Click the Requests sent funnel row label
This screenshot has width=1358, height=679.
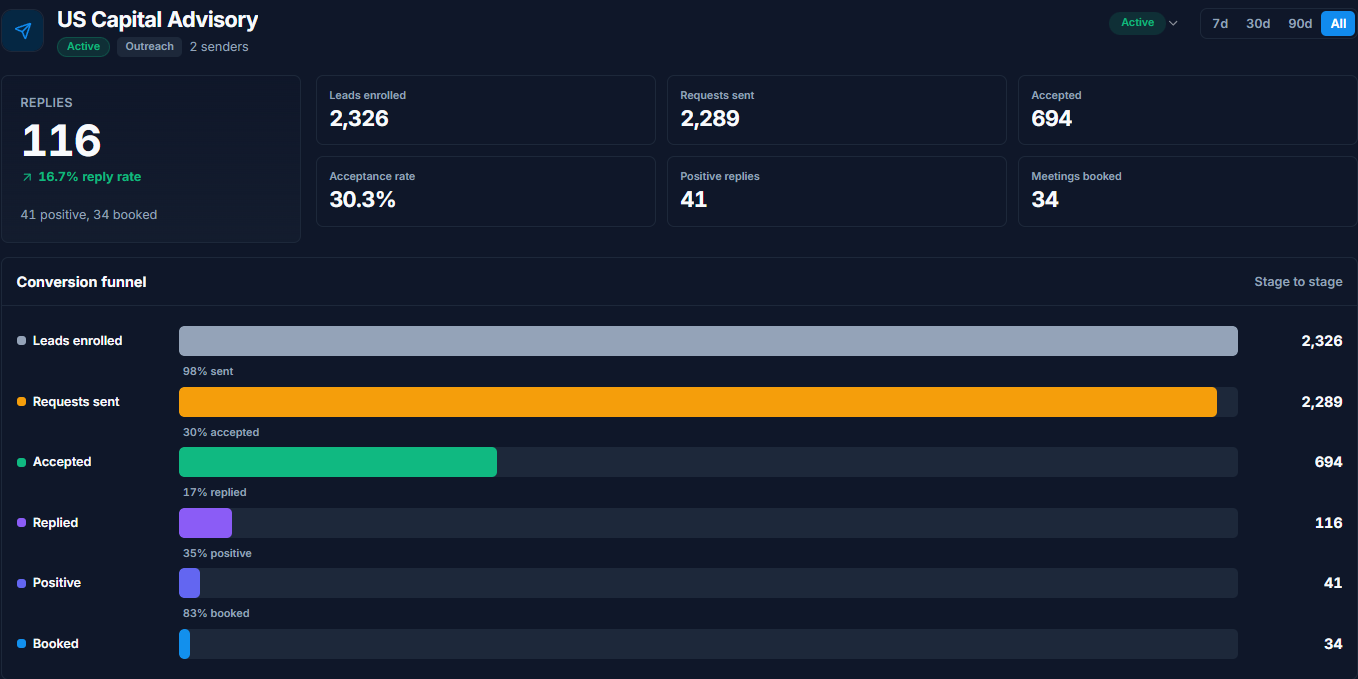click(76, 402)
